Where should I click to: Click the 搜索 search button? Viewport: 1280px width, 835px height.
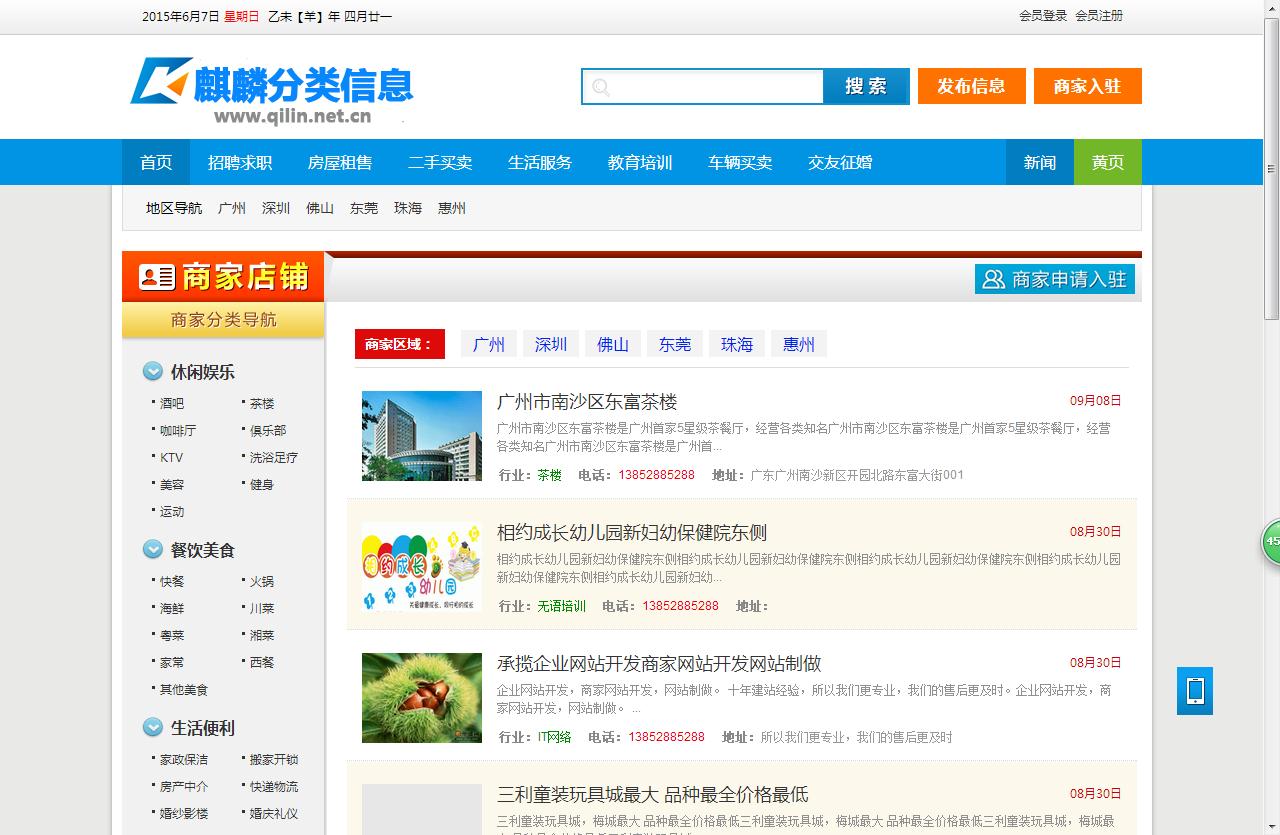[866, 86]
